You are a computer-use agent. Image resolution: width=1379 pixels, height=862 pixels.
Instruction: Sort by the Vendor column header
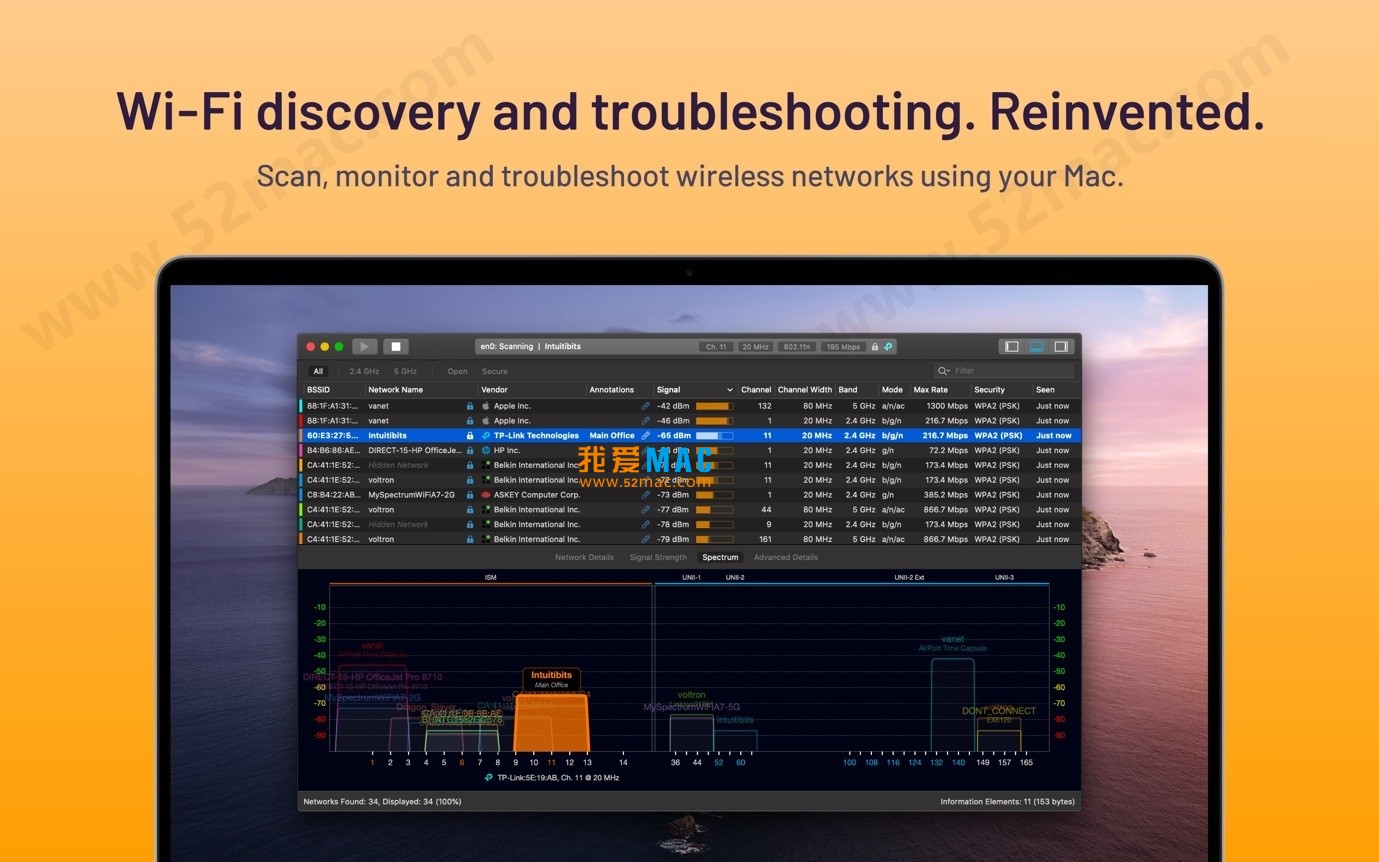pyautogui.click(x=494, y=390)
